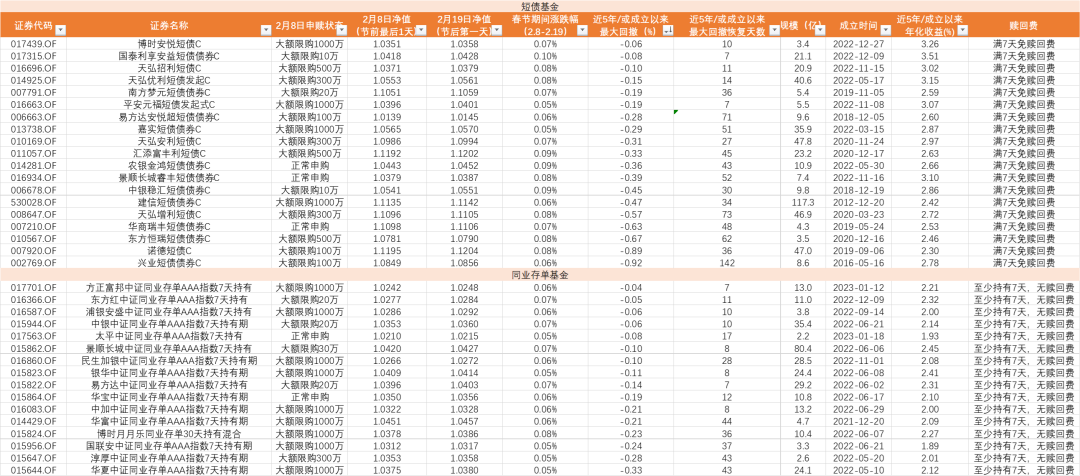Viewport: 1080px width, 476px height.
Task: Open the sorted 最大回撤(%) filter dropdown
Action: [x=667, y=30]
